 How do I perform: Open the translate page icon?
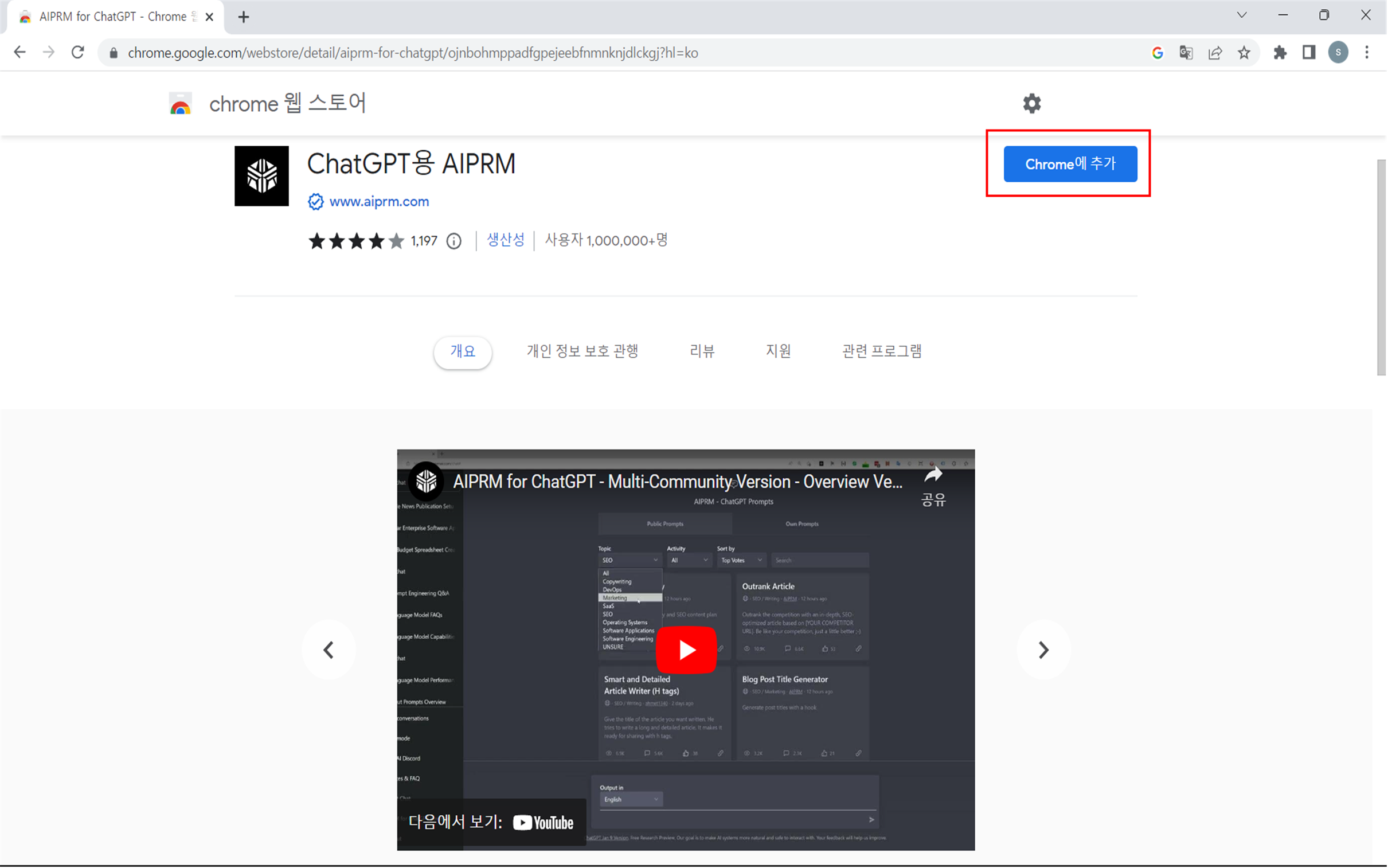1186,53
